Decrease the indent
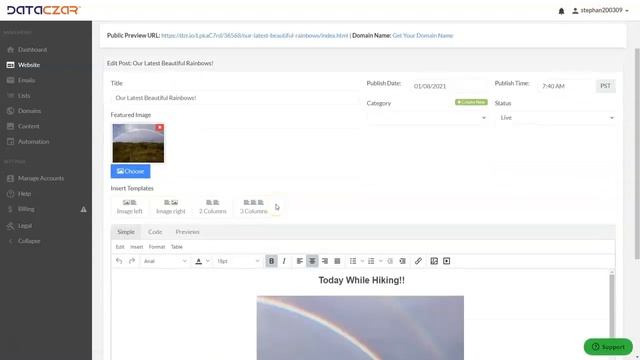The image size is (640, 360). (x=390, y=261)
